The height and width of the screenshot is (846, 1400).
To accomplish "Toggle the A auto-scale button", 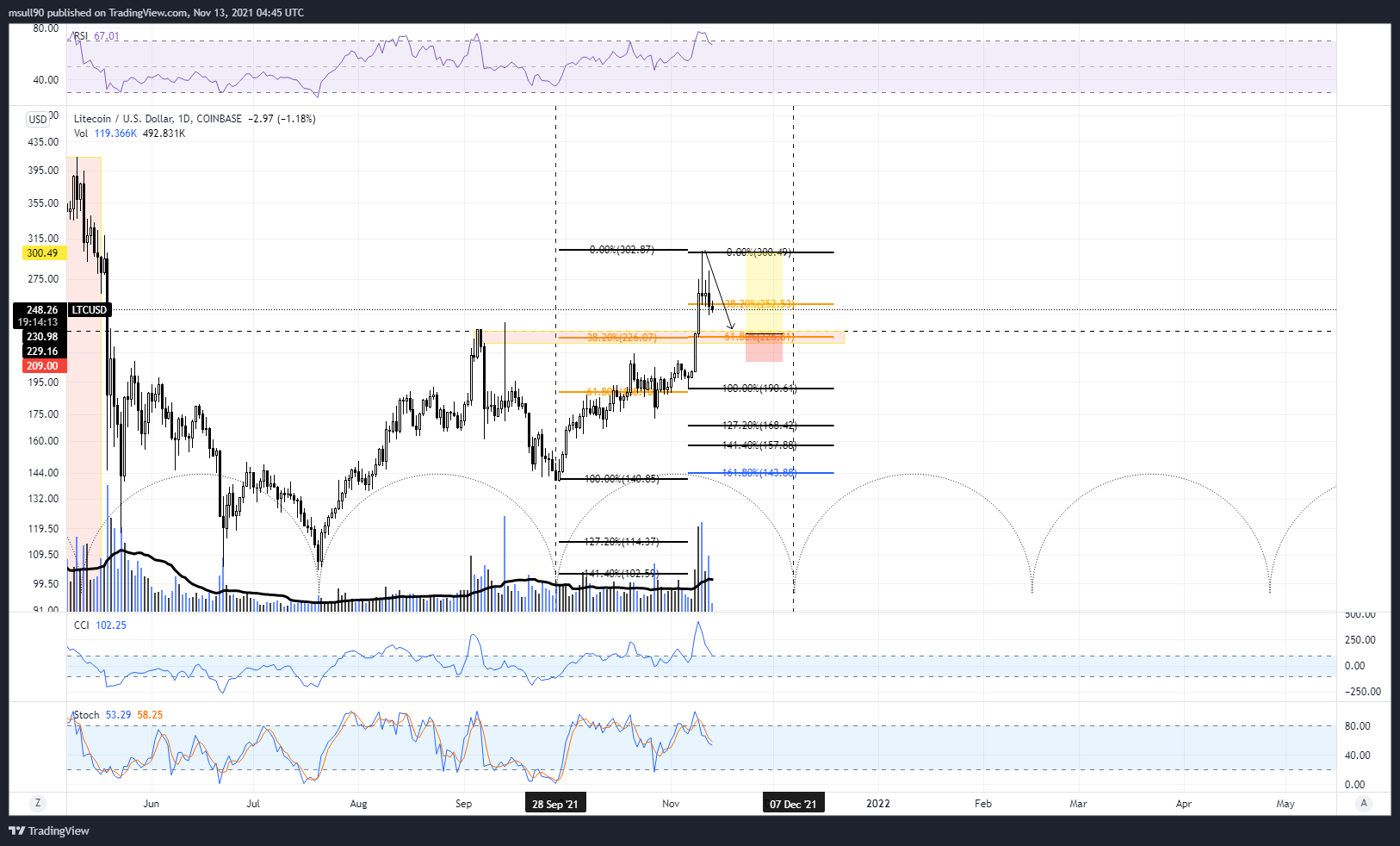I will 1364,803.
